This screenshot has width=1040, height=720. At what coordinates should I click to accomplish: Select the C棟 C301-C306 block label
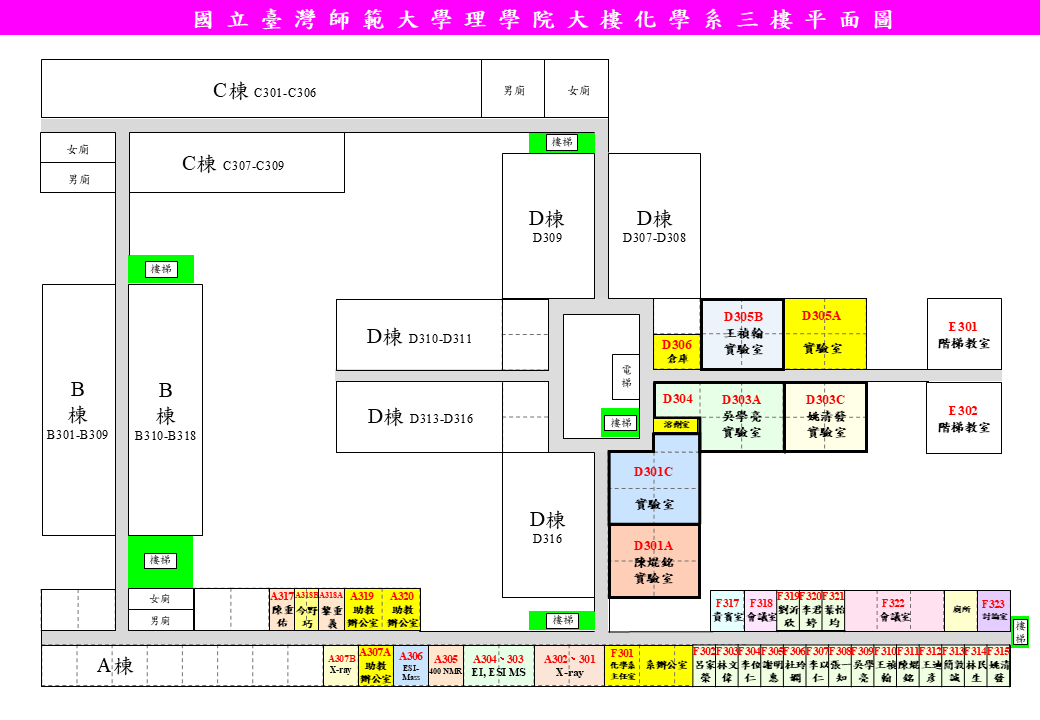coord(265,91)
